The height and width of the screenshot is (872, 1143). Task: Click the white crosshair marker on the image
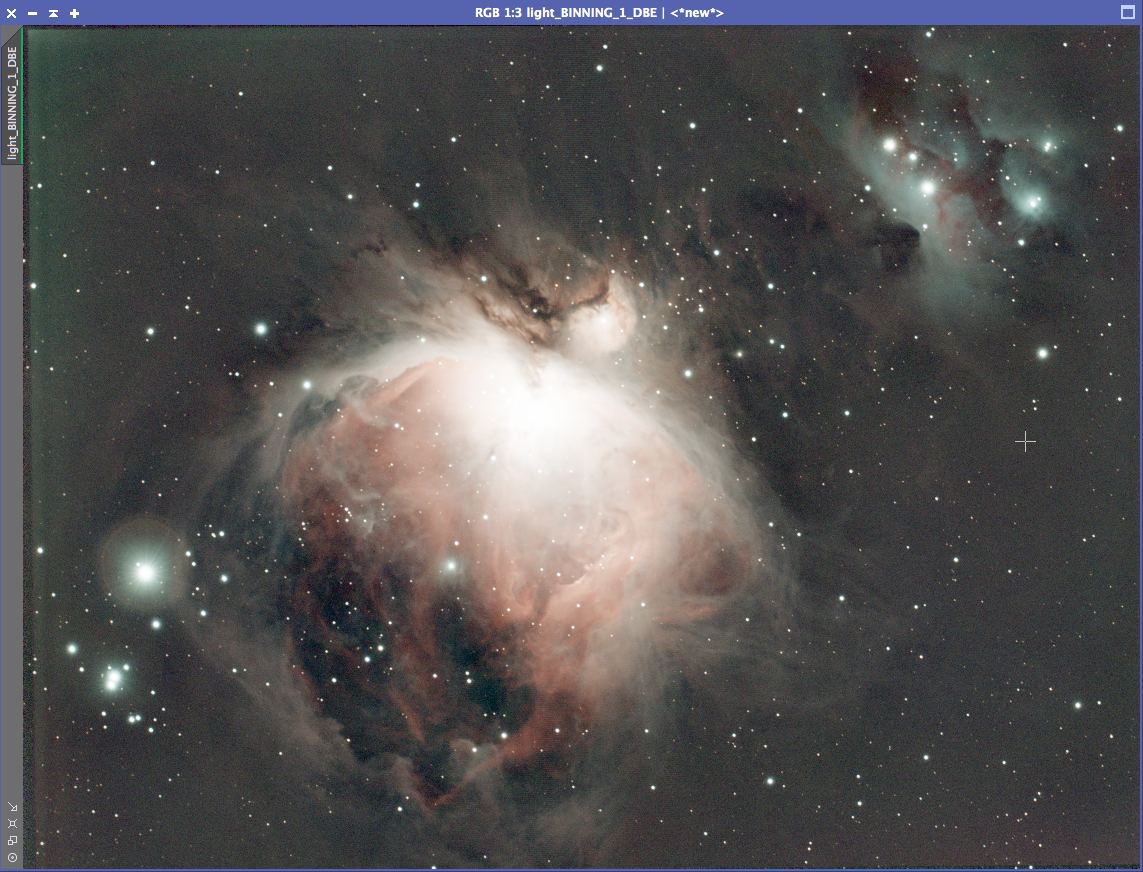(x=1025, y=441)
